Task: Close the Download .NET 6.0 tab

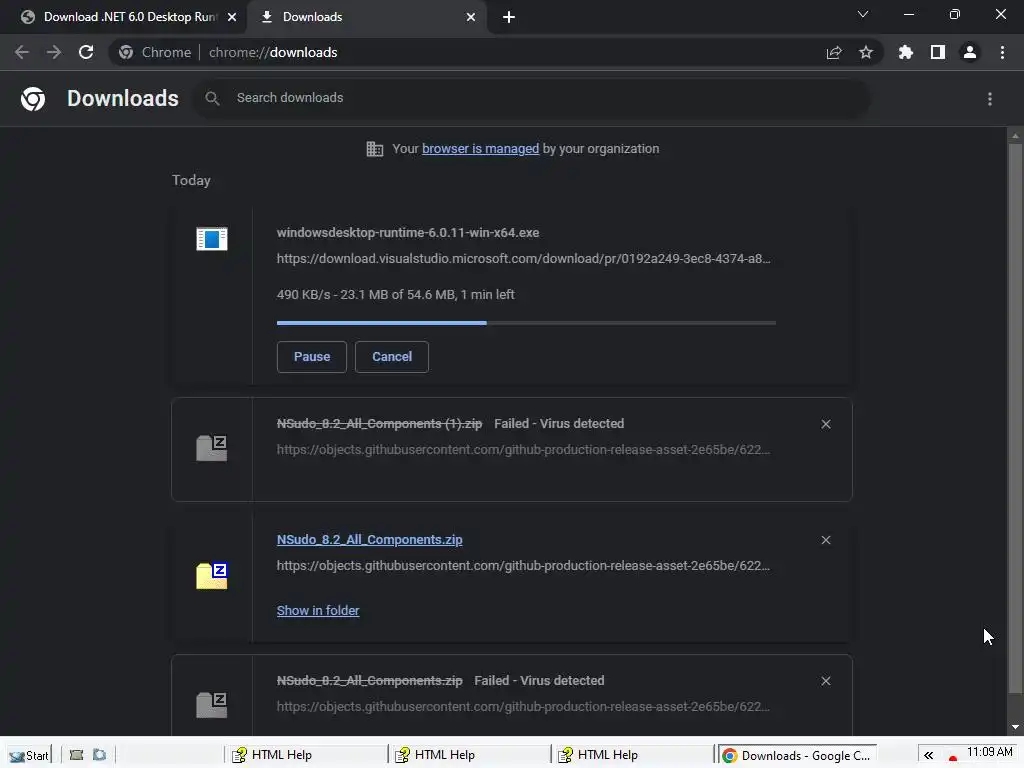Action: tap(232, 17)
